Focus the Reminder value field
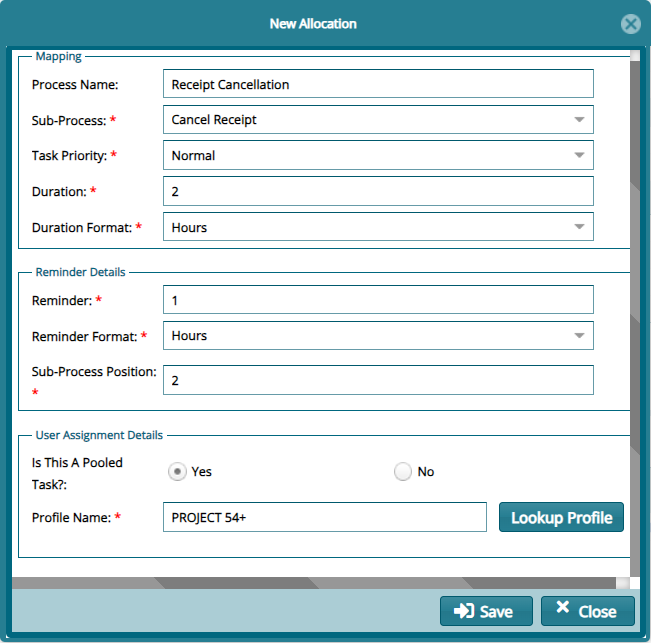 click(378, 300)
